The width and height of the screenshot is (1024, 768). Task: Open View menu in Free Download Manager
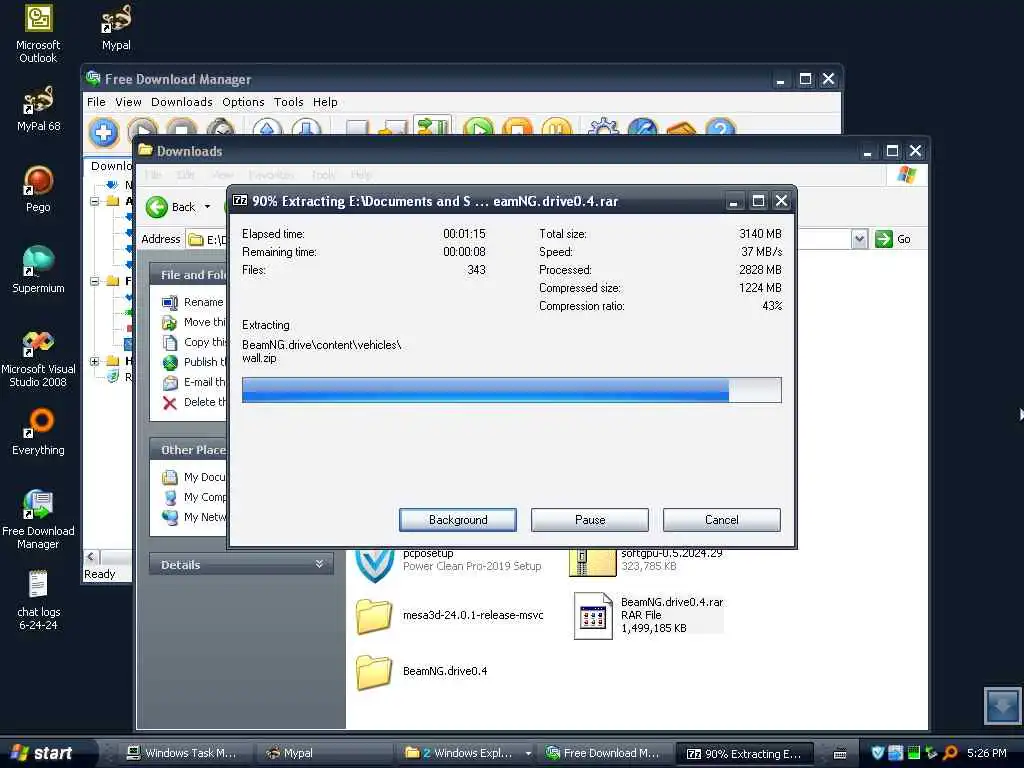128,102
